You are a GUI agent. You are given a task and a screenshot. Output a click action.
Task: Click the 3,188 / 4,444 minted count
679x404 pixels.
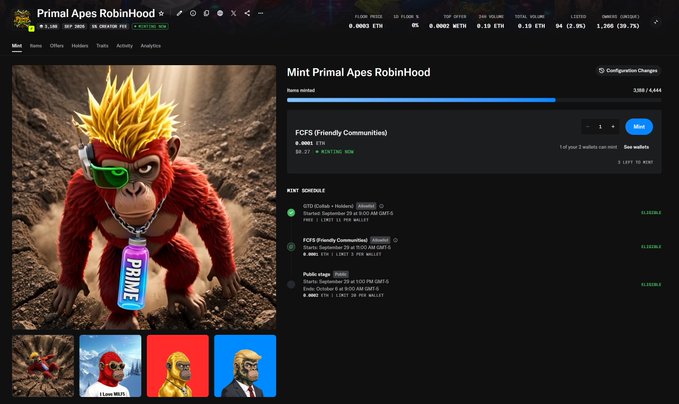tap(647, 90)
